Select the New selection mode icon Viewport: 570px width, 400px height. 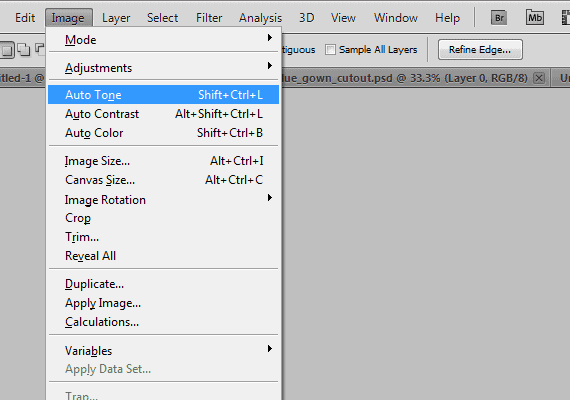pyautogui.click(x=7, y=50)
